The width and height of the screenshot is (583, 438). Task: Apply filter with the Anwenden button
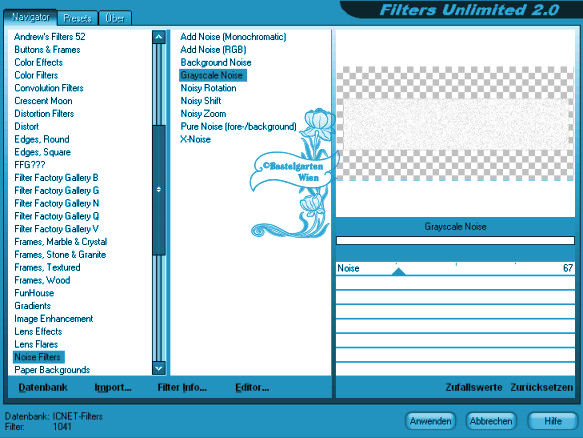pos(430,421)
